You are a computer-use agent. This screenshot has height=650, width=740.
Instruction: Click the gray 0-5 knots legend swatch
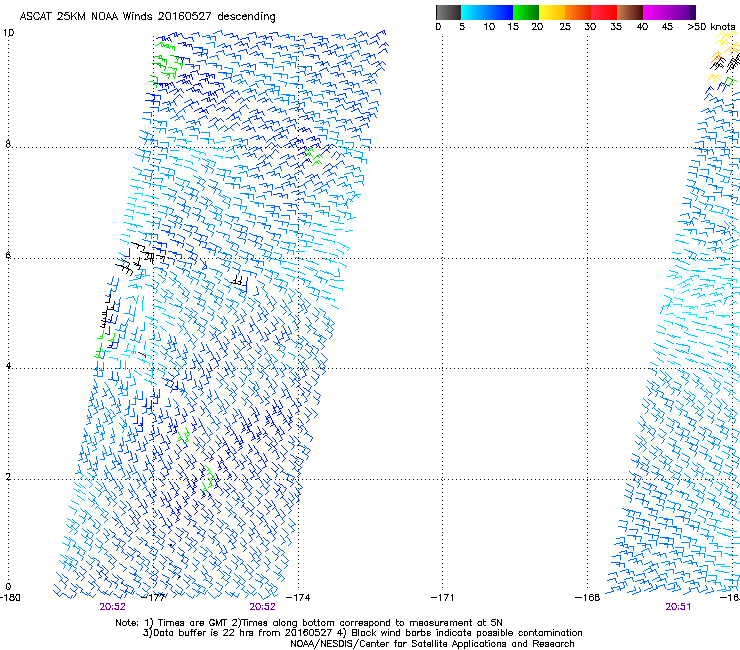(448, 12)
